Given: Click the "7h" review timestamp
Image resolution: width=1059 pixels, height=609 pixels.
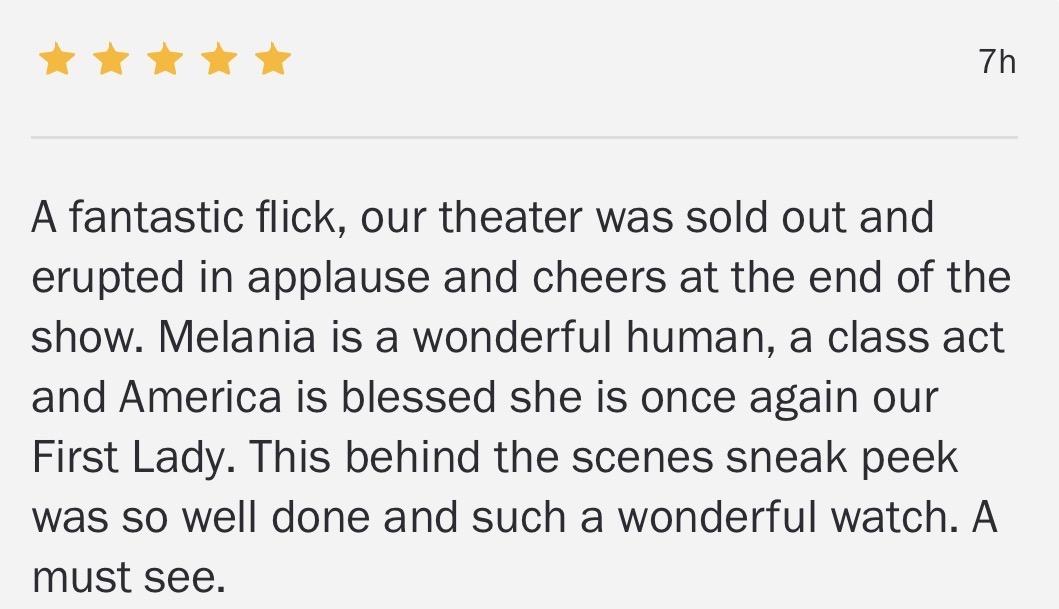Looking at the screenshot, I should tap(997, 63).
